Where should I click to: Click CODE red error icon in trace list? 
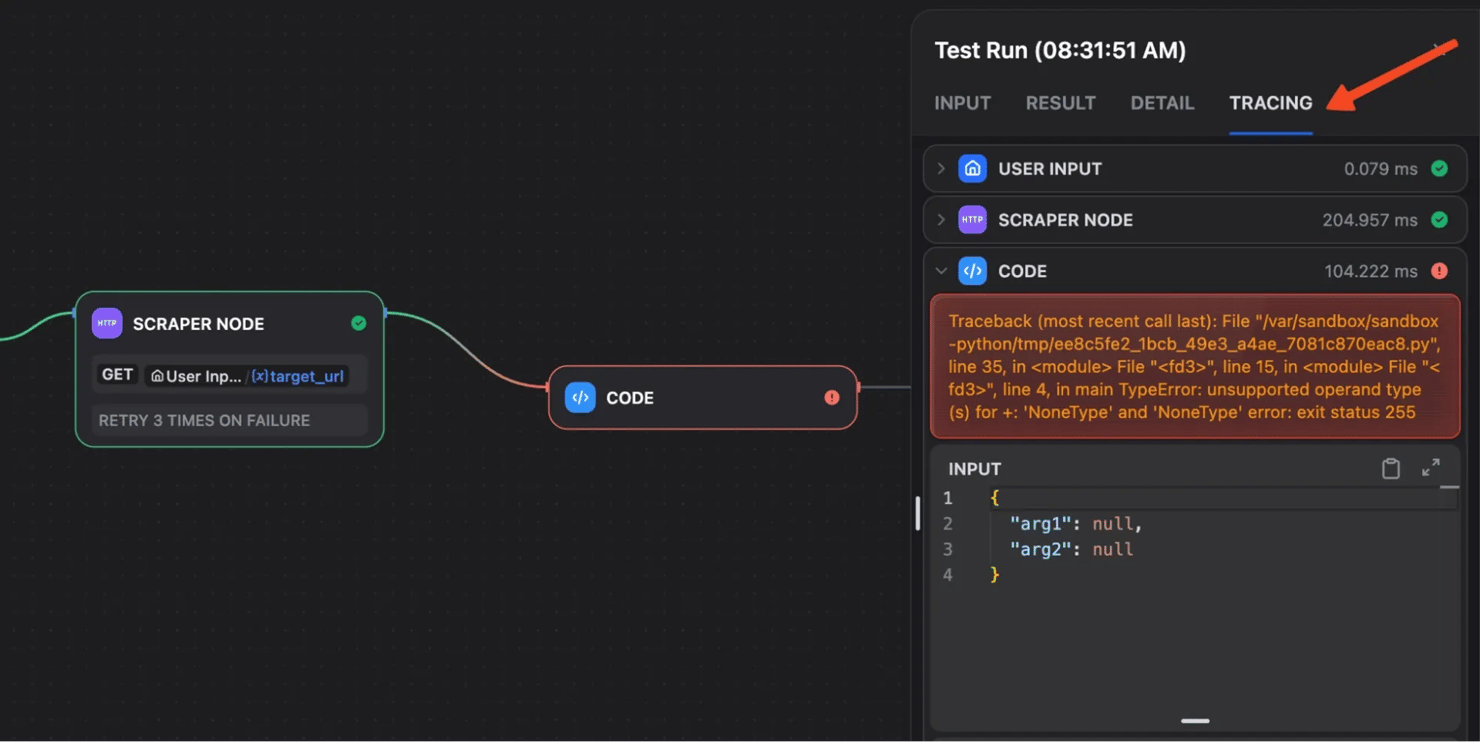tap(1439, 271)
